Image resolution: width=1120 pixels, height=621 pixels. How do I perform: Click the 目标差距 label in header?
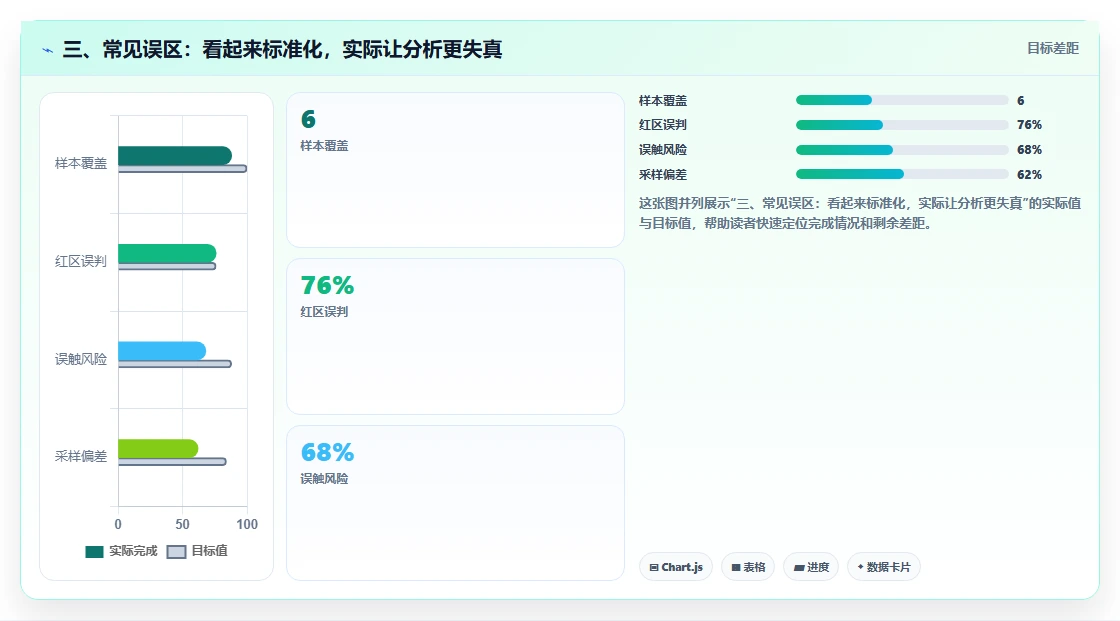[1052, 48]
